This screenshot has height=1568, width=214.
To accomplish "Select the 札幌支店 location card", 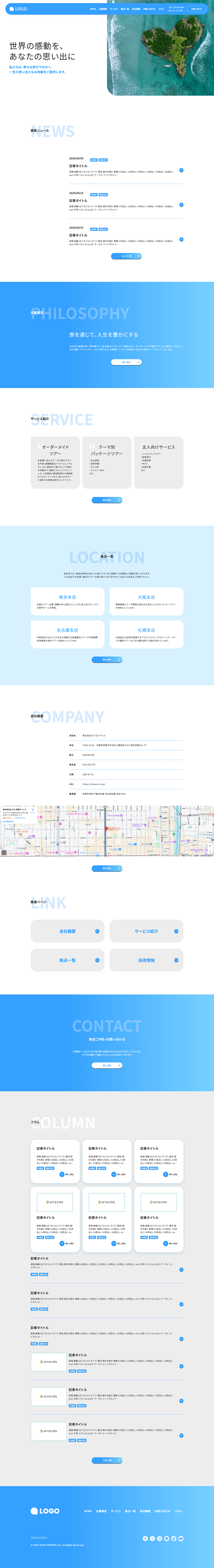I will point(146,634).
